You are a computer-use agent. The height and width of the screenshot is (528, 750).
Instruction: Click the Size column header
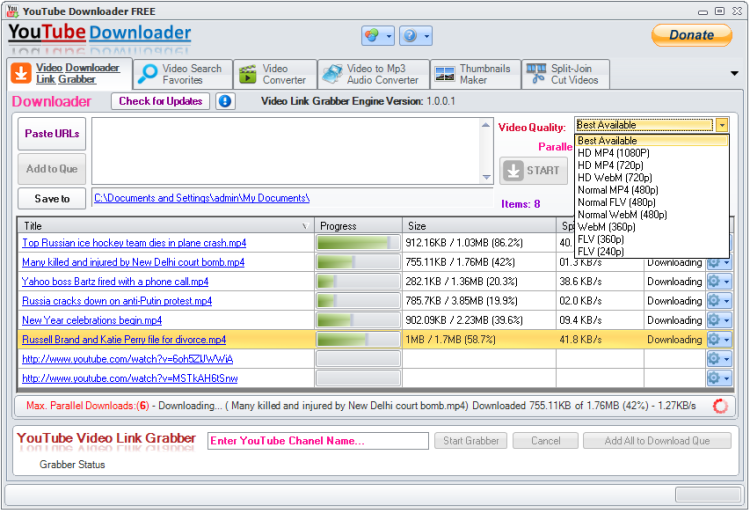[479, 226]
